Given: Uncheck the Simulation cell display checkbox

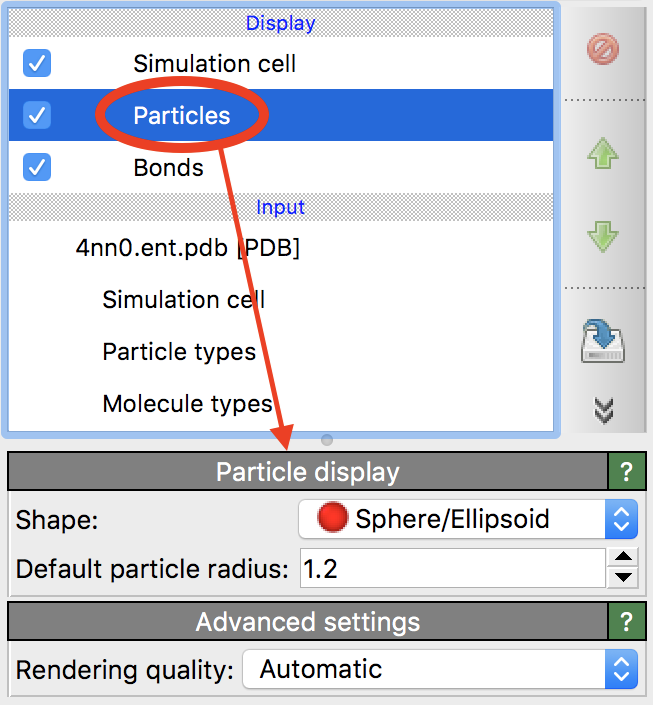Looking at the screenshot, I should [37, 64].
